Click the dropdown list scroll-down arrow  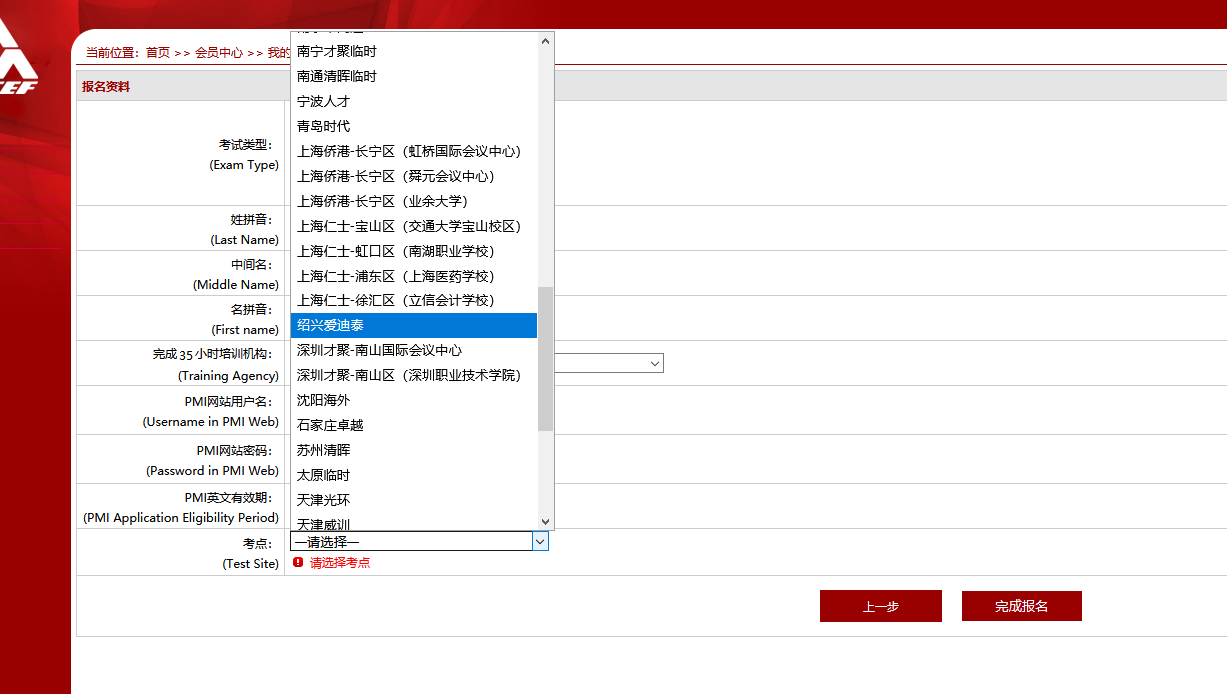click(545, 521)
